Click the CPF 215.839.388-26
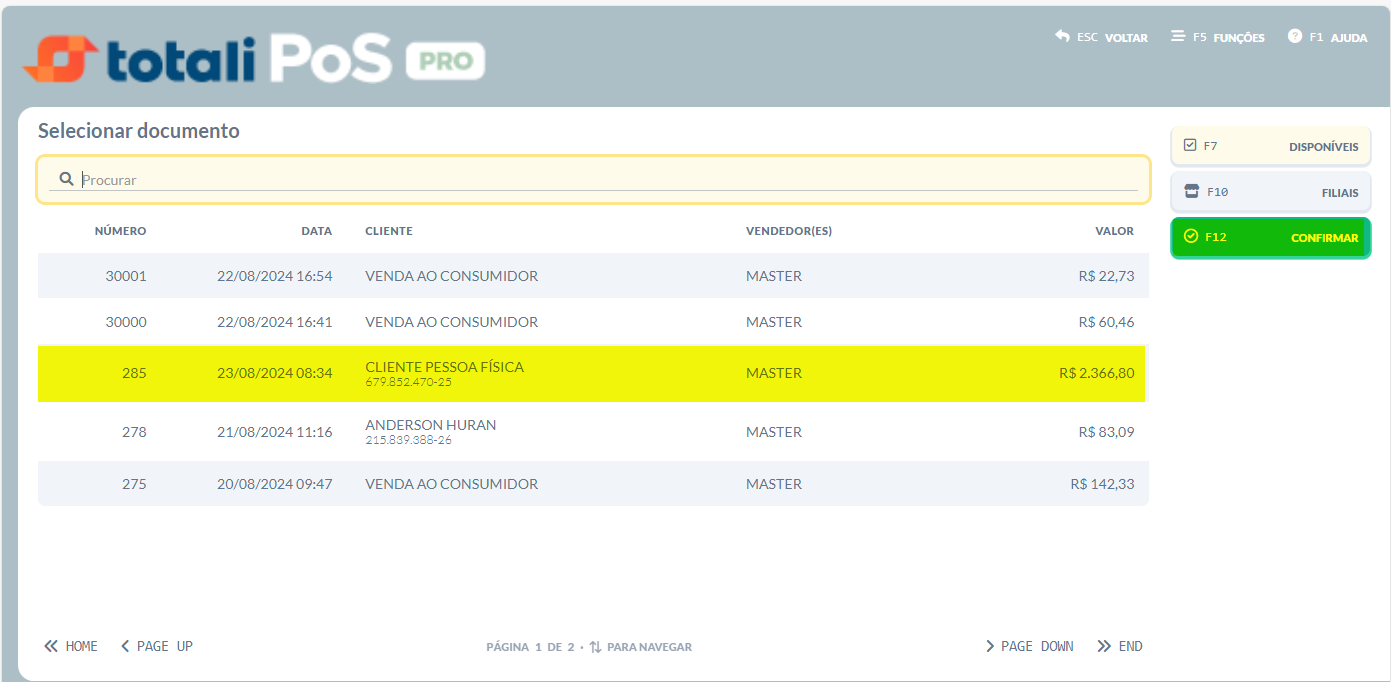Image resolution: width=1391 pixels, height=682 pixels. click(409, 440)
